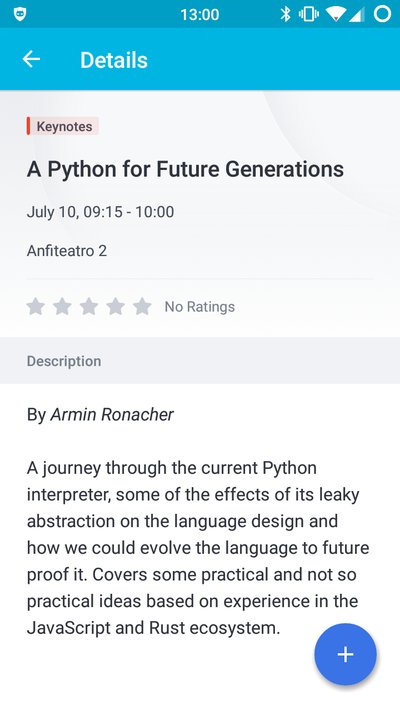Tap the No Ratings label

pos(200,307)
